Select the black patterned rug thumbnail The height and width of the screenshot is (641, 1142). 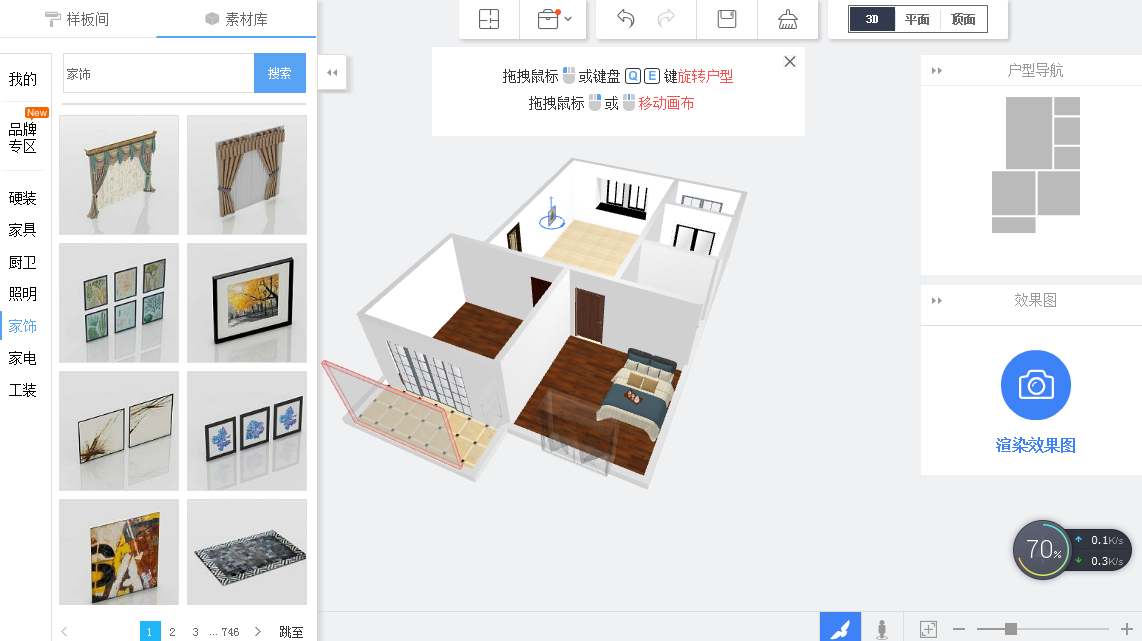coord(246,552)
